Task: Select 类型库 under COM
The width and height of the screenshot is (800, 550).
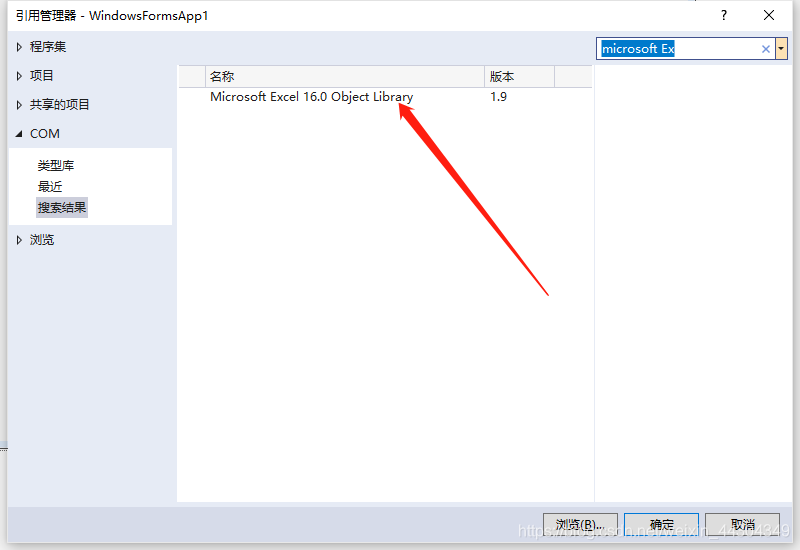Action: coord(56,165)
